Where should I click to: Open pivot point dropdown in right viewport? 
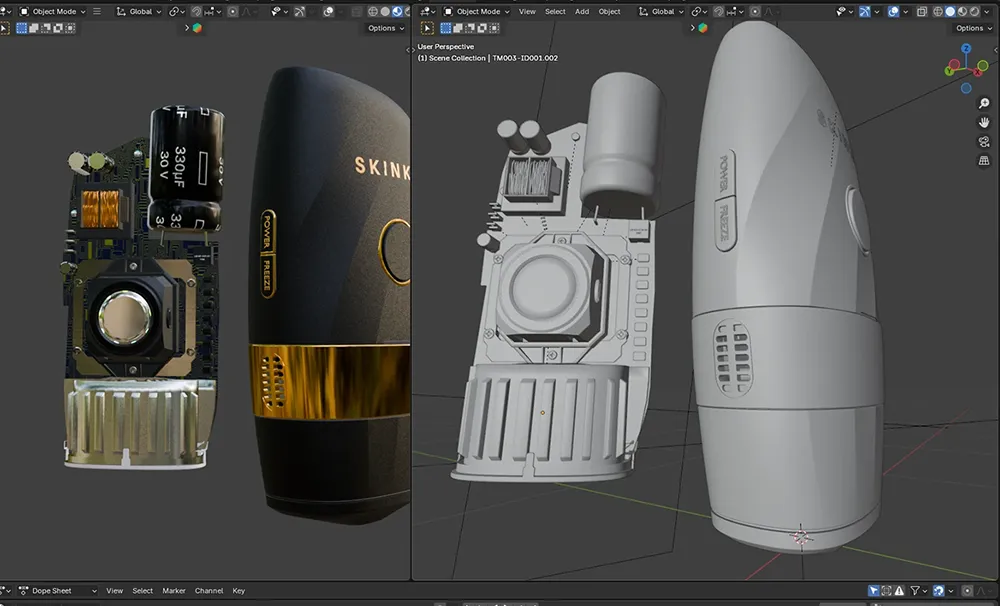[x=700, y=11]
